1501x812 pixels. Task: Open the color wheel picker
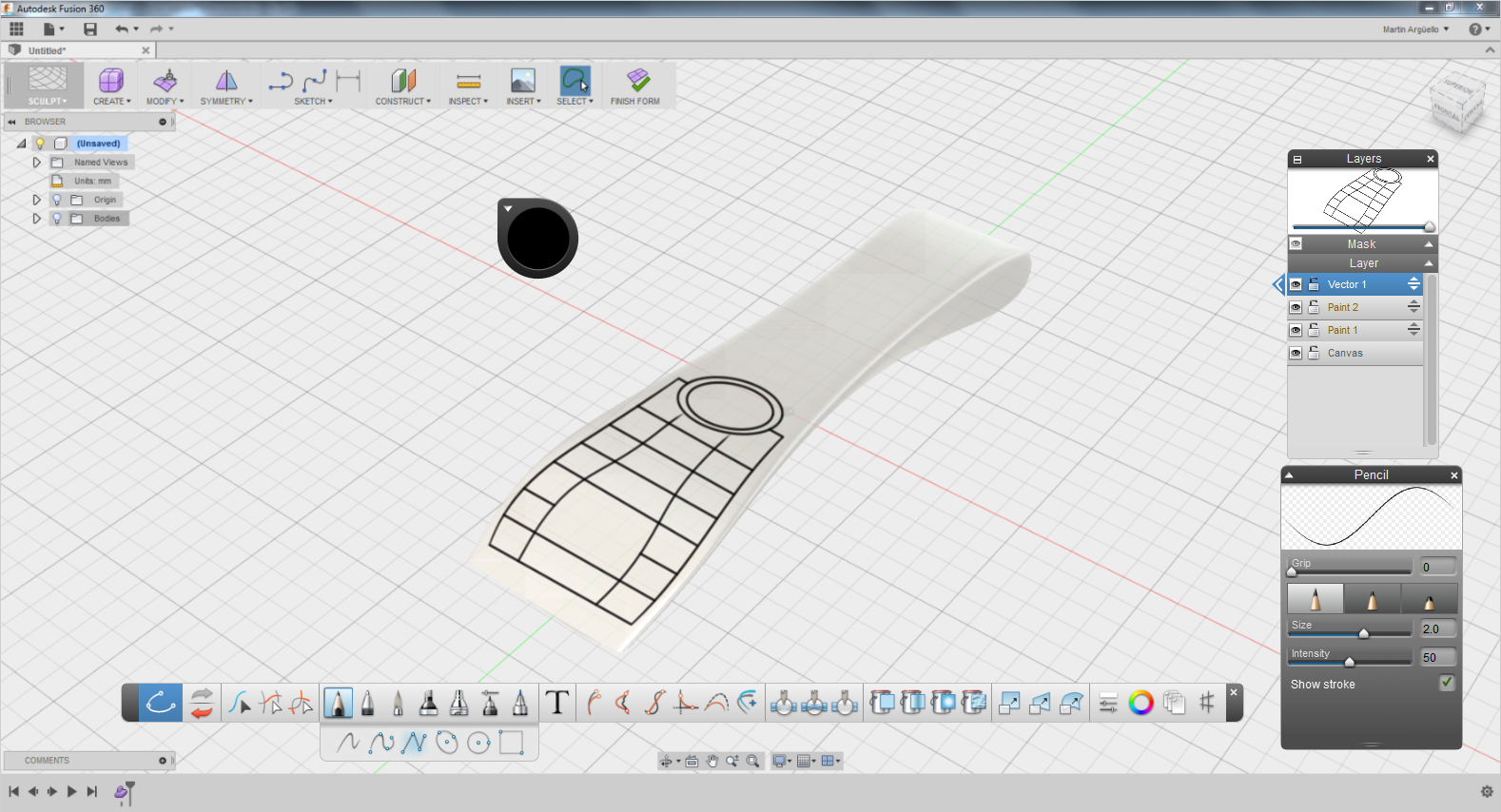(1140, 703)
